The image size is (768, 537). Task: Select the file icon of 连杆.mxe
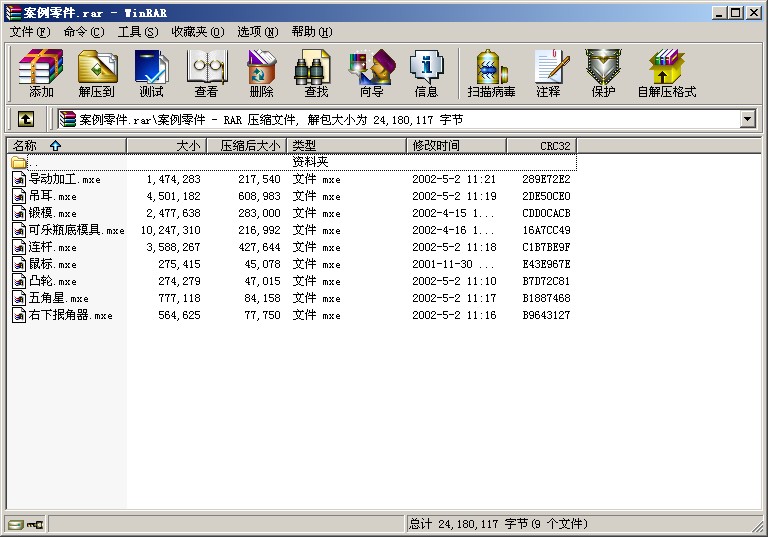tap(19, 247)
